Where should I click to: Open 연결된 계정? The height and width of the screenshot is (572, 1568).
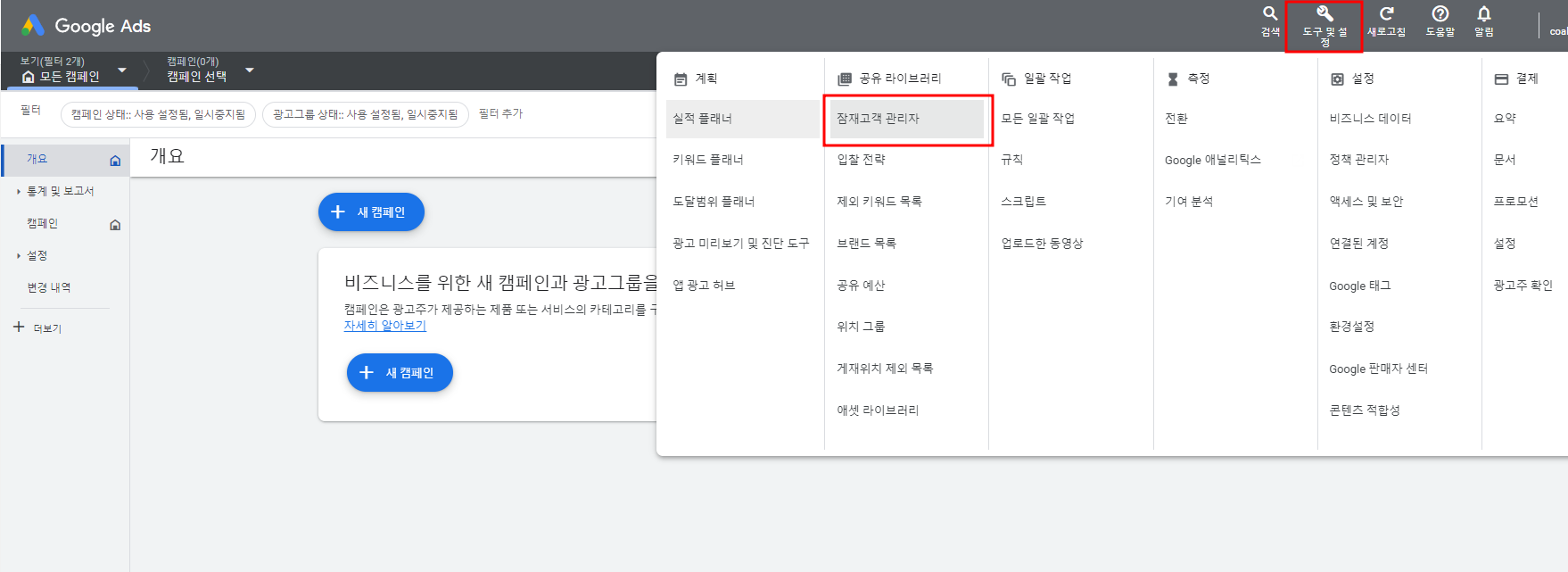click(1358, 243)
